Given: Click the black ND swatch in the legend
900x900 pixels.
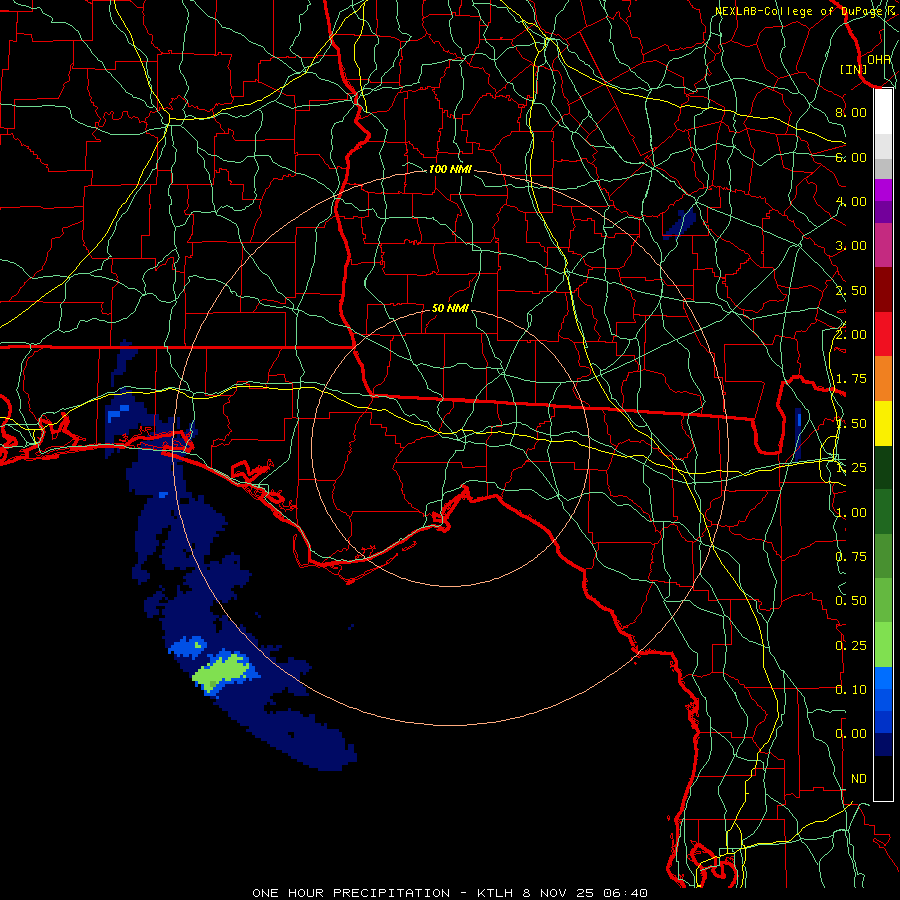Looking at the screenshot, I should [883, 778].
